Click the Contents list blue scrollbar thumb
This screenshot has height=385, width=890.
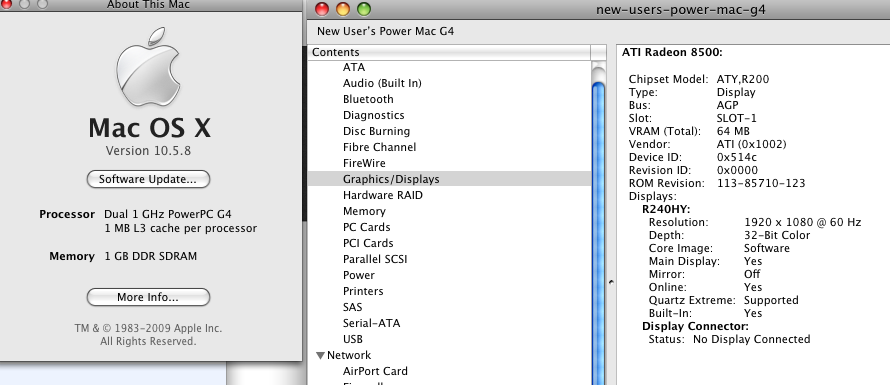pyautogui.click(x=598, y=233)
